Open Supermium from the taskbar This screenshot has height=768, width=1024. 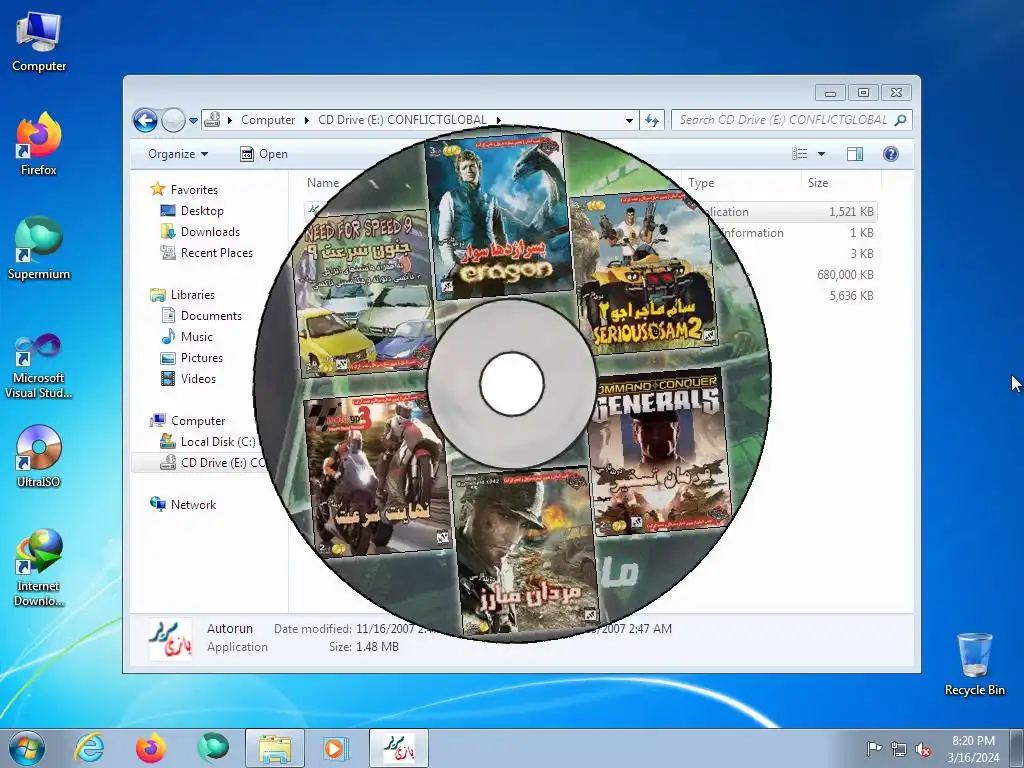pos(213,748)
